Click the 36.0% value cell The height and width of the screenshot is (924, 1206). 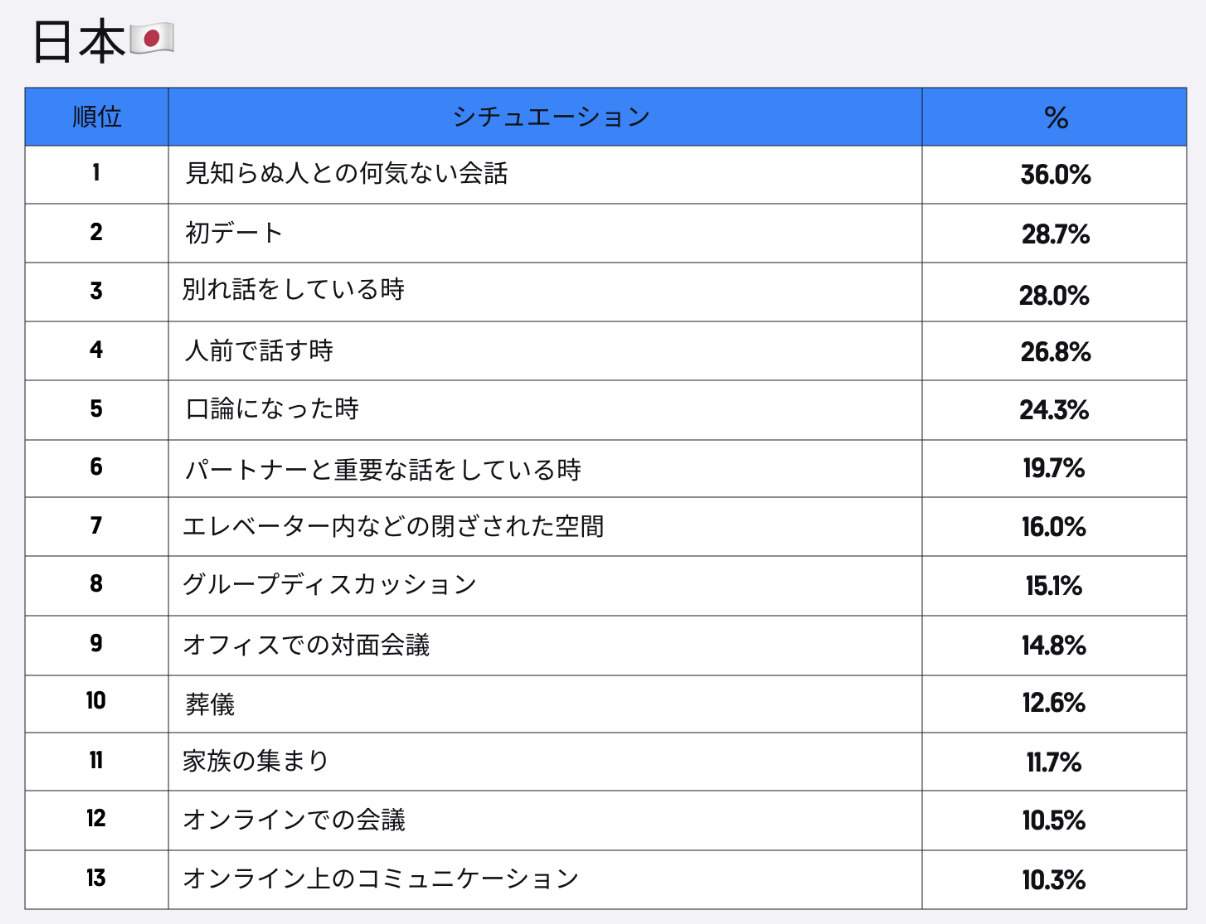[x=1055, y=175]
